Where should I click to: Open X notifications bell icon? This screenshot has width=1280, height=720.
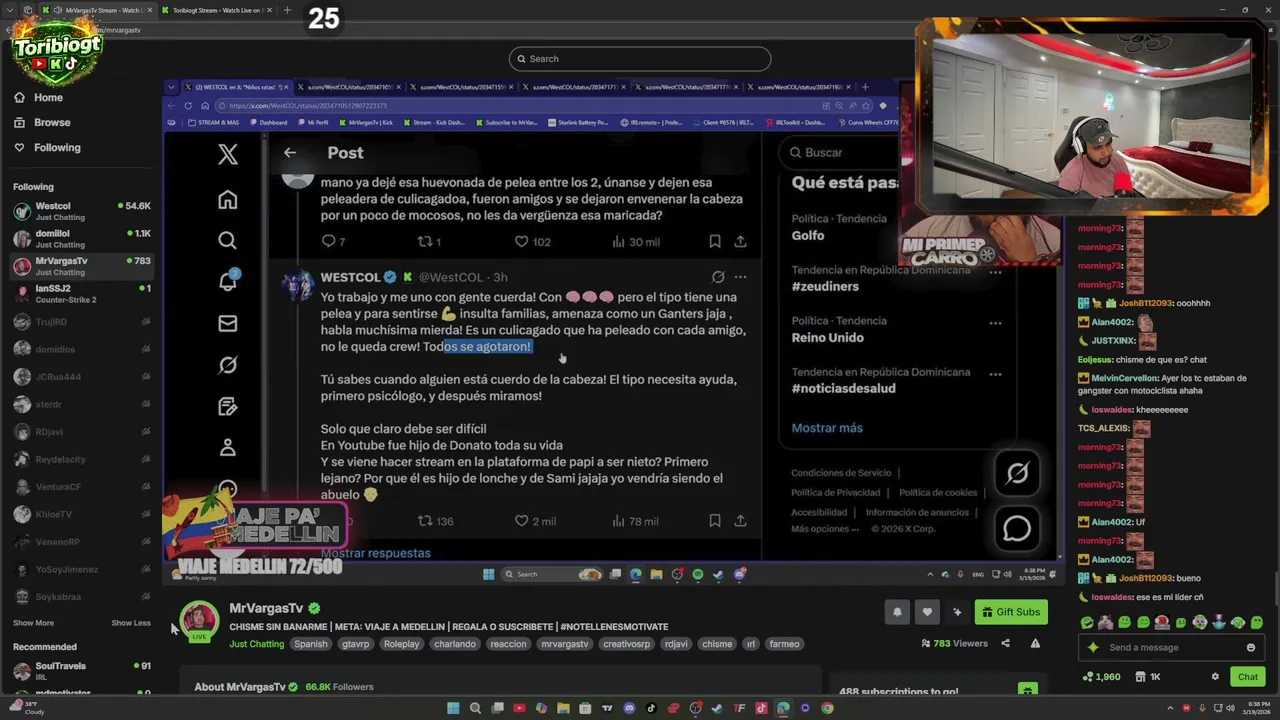click(x=228, y=281)
